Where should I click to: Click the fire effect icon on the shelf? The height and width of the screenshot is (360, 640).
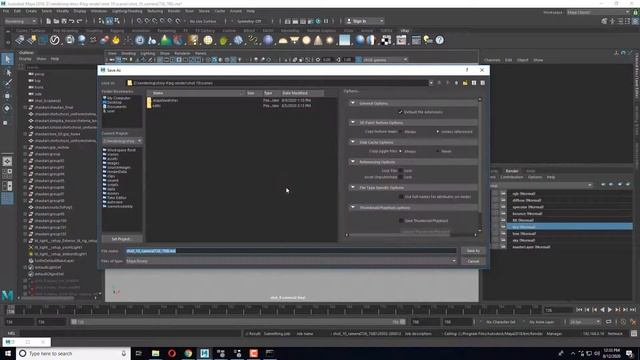[116, 40]
